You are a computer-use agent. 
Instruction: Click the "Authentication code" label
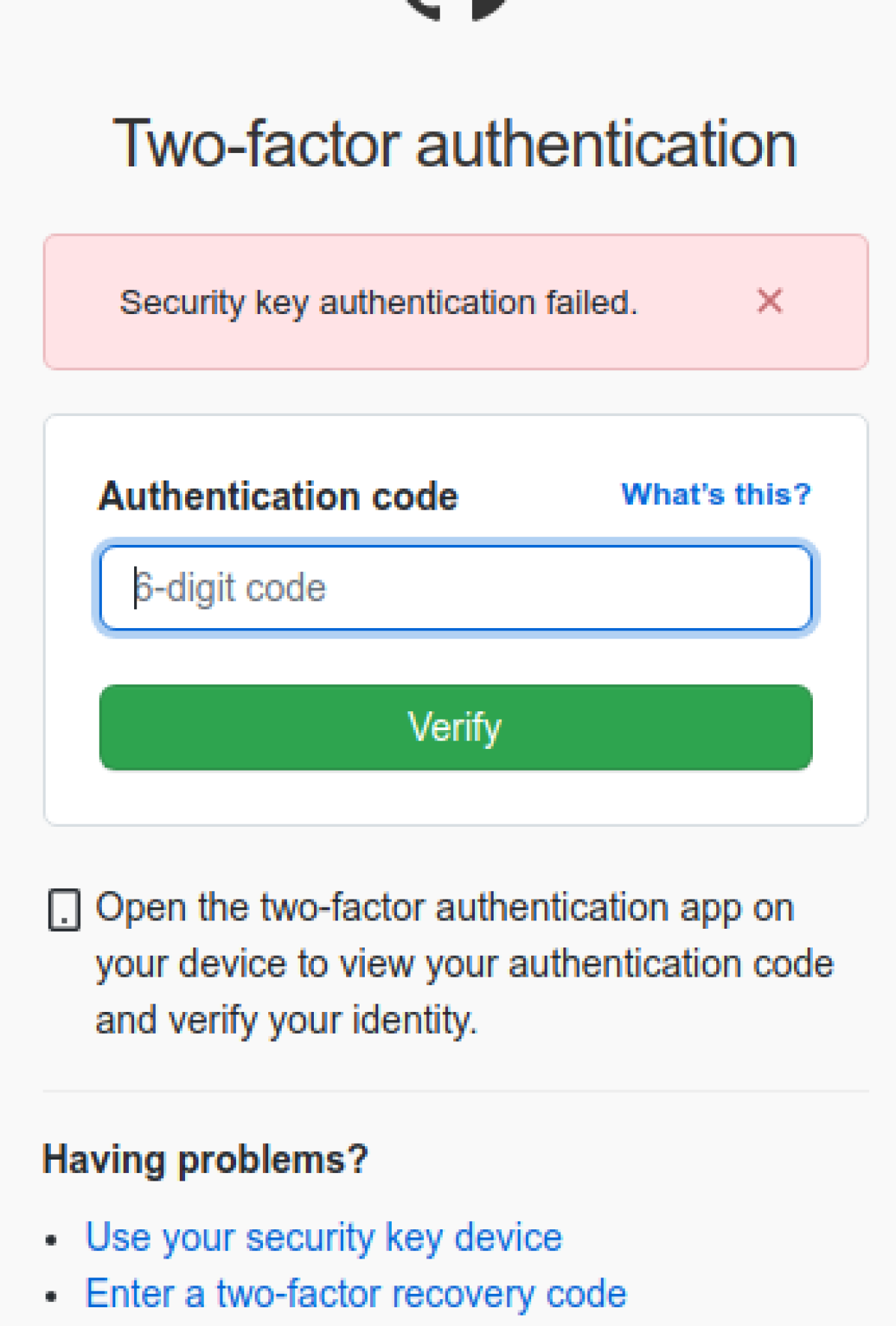pos(278,496)
